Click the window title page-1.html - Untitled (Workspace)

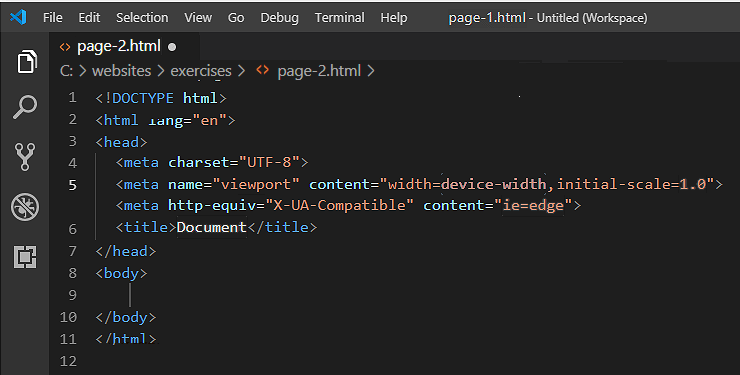548,18
